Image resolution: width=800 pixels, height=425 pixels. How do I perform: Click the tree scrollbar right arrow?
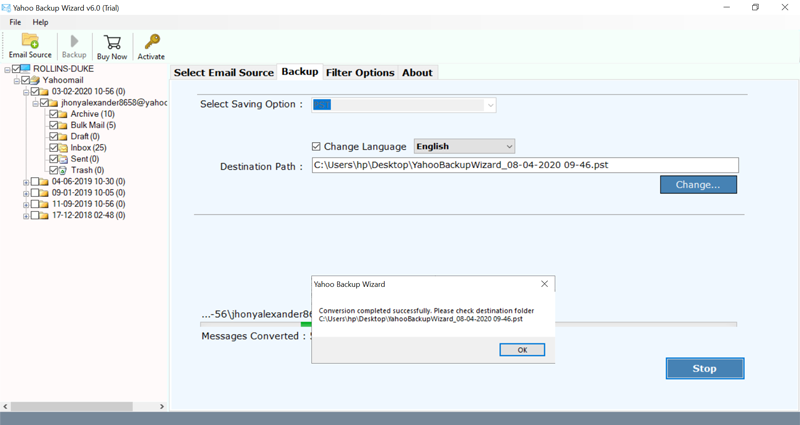162,407
